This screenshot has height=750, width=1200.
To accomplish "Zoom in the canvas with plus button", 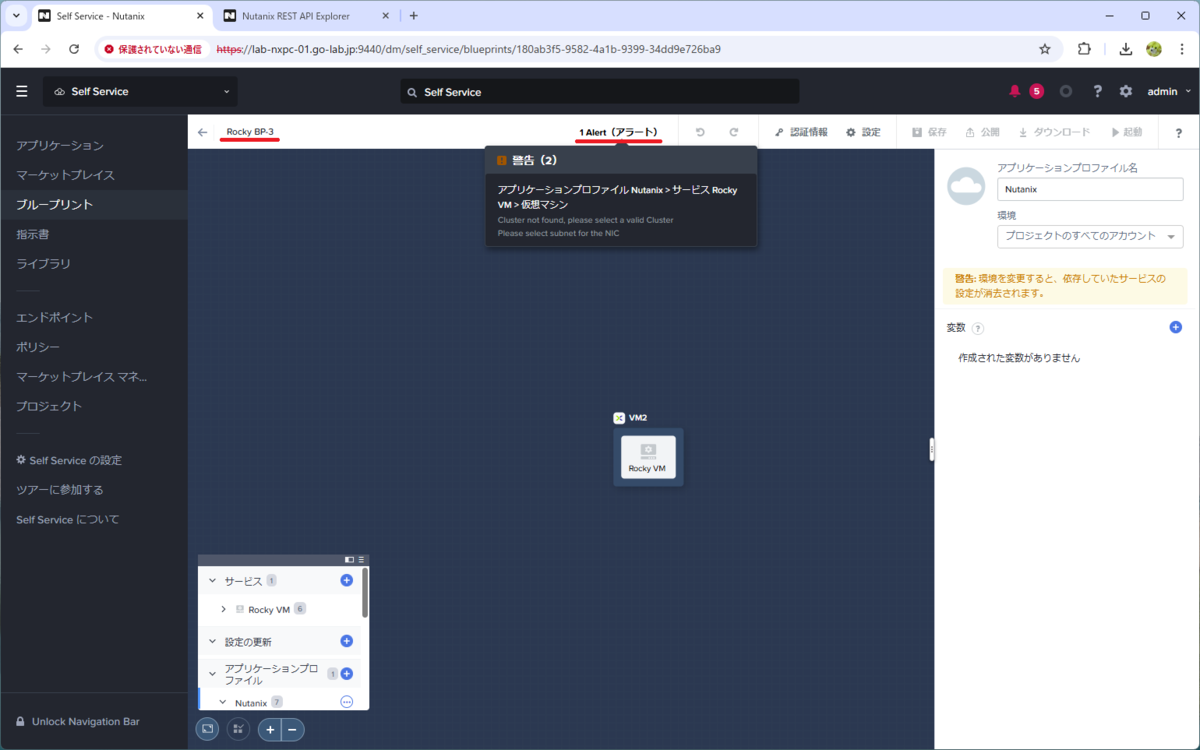I will point(270,730).
